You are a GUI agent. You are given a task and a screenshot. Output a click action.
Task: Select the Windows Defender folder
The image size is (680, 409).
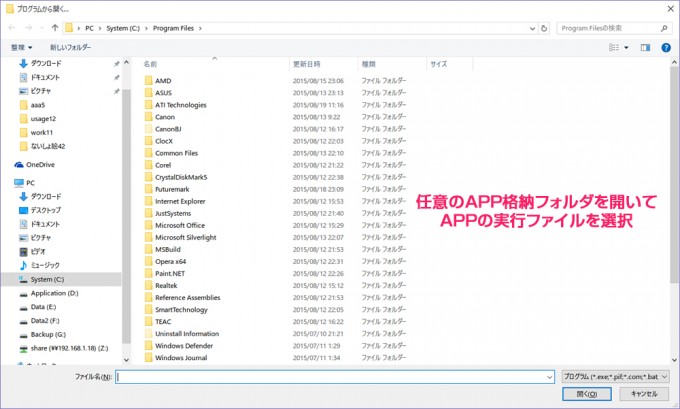pos(184,346)
